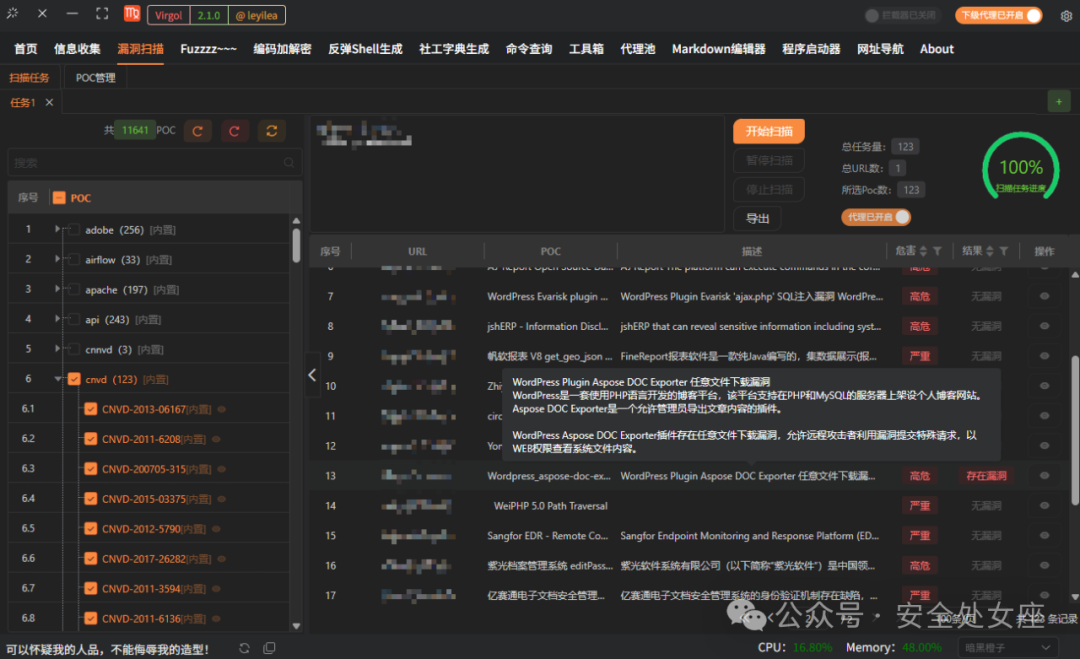Image resolution: width=1080 pixels, height=659 pixels.
Task: Click the 导出 export button
Action: tap(758, 218)
